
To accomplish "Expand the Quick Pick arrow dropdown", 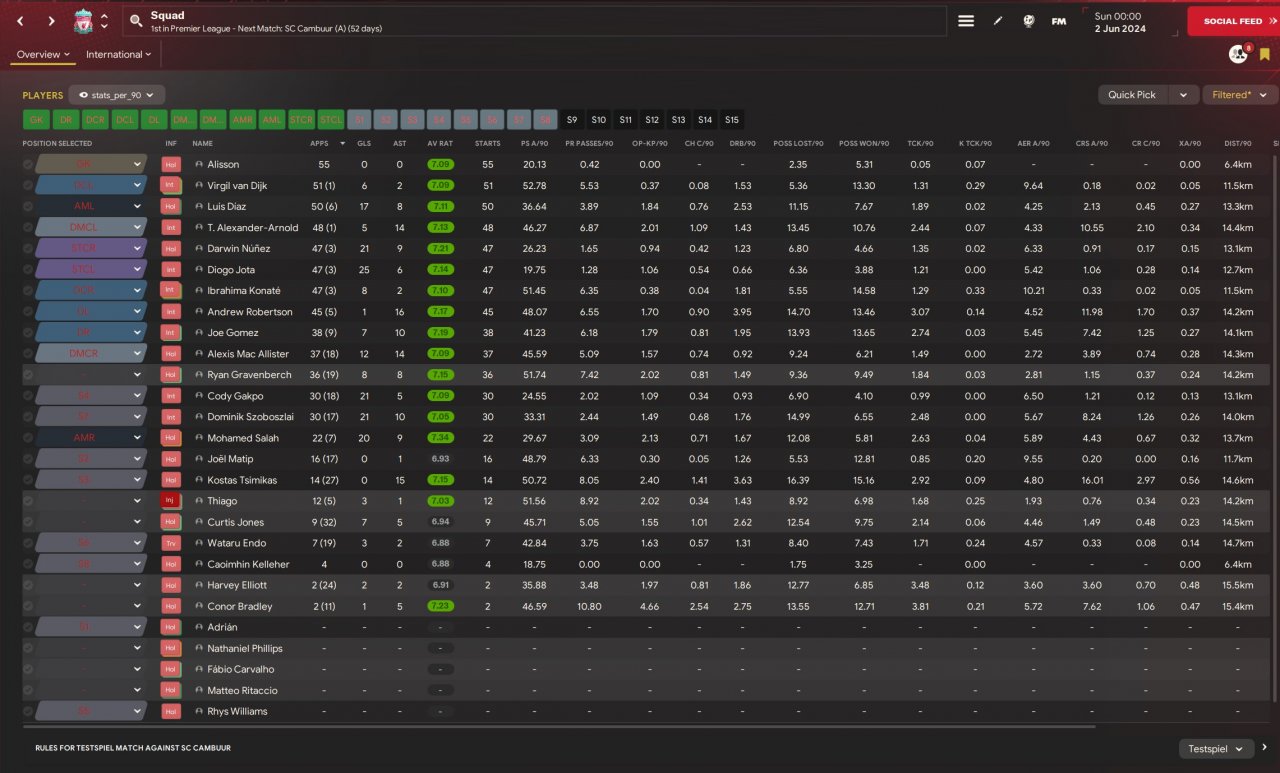I will point(1184,95).
